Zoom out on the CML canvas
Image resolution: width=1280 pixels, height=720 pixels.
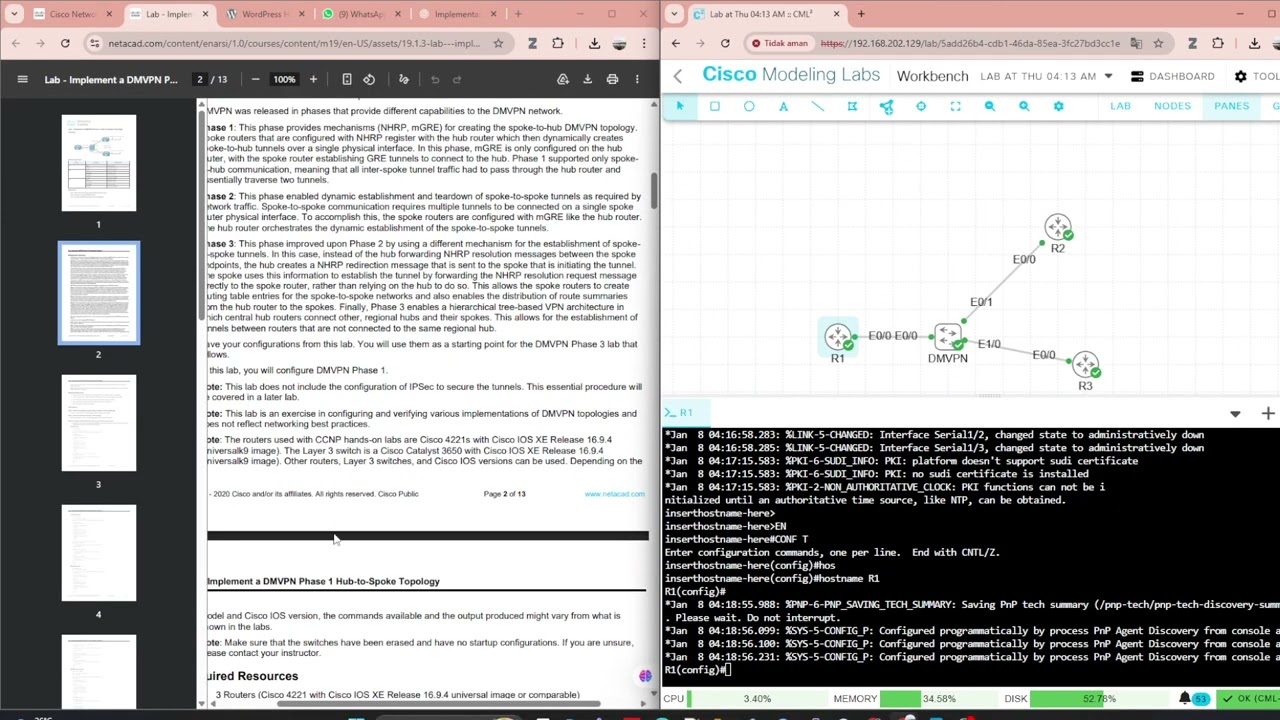(989, 106)
